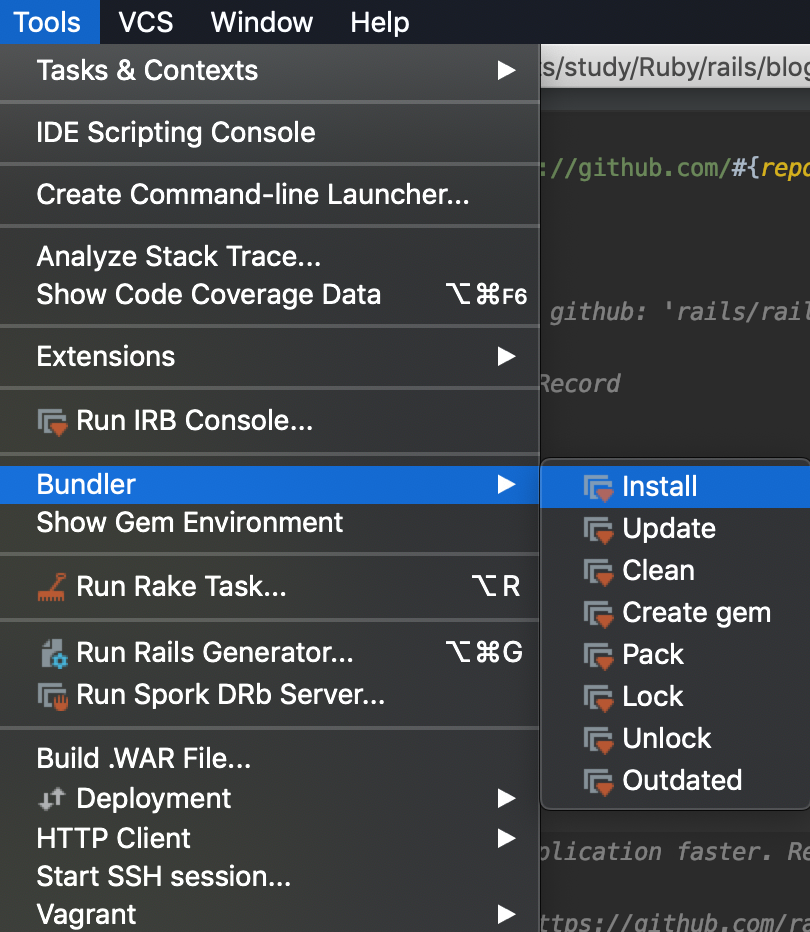
Task: Expand the Vagrant submenu arrow
Action: click(x=507, y=914)
